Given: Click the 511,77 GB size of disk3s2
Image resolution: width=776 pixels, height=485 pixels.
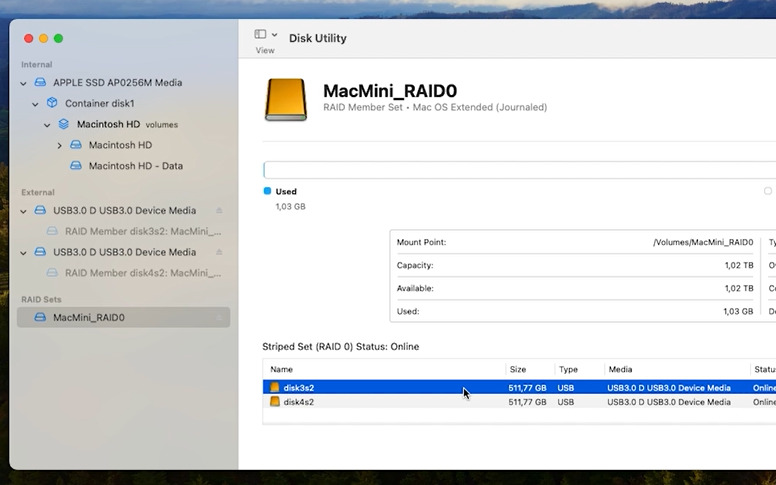Looking at the screenshot, I should pos(528,388).
